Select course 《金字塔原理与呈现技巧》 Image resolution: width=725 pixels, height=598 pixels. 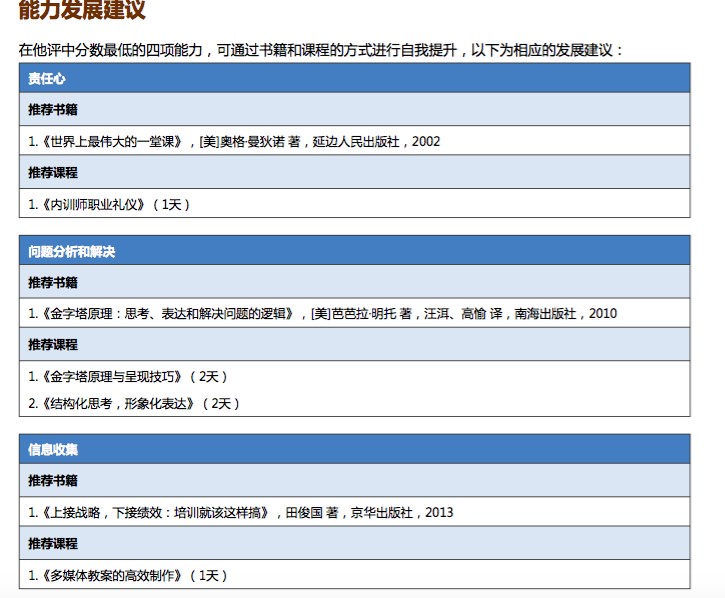click(x=112, y=376)
